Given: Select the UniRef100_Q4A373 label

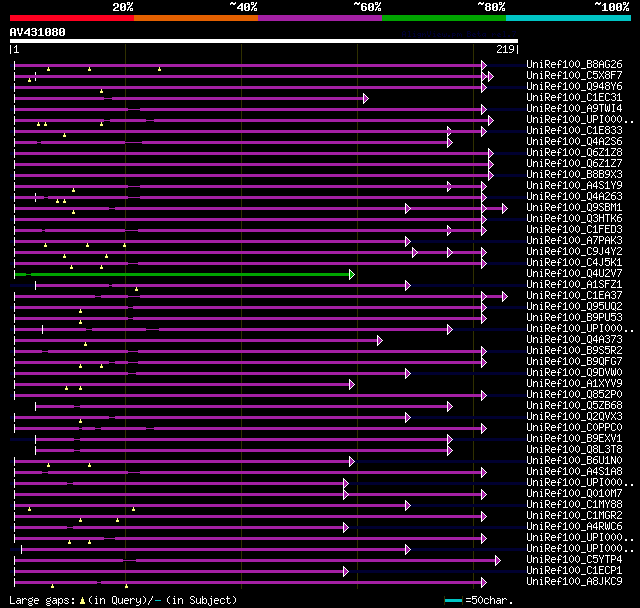Looking at the screenshot, I should click(574, 340).
